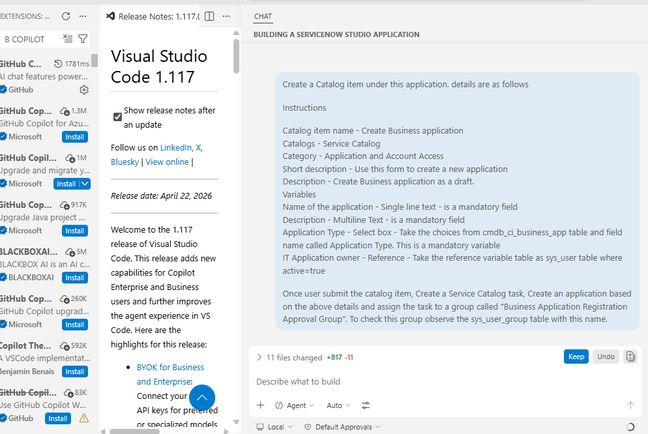Open chat tools configuration icon

click(365, 405)
